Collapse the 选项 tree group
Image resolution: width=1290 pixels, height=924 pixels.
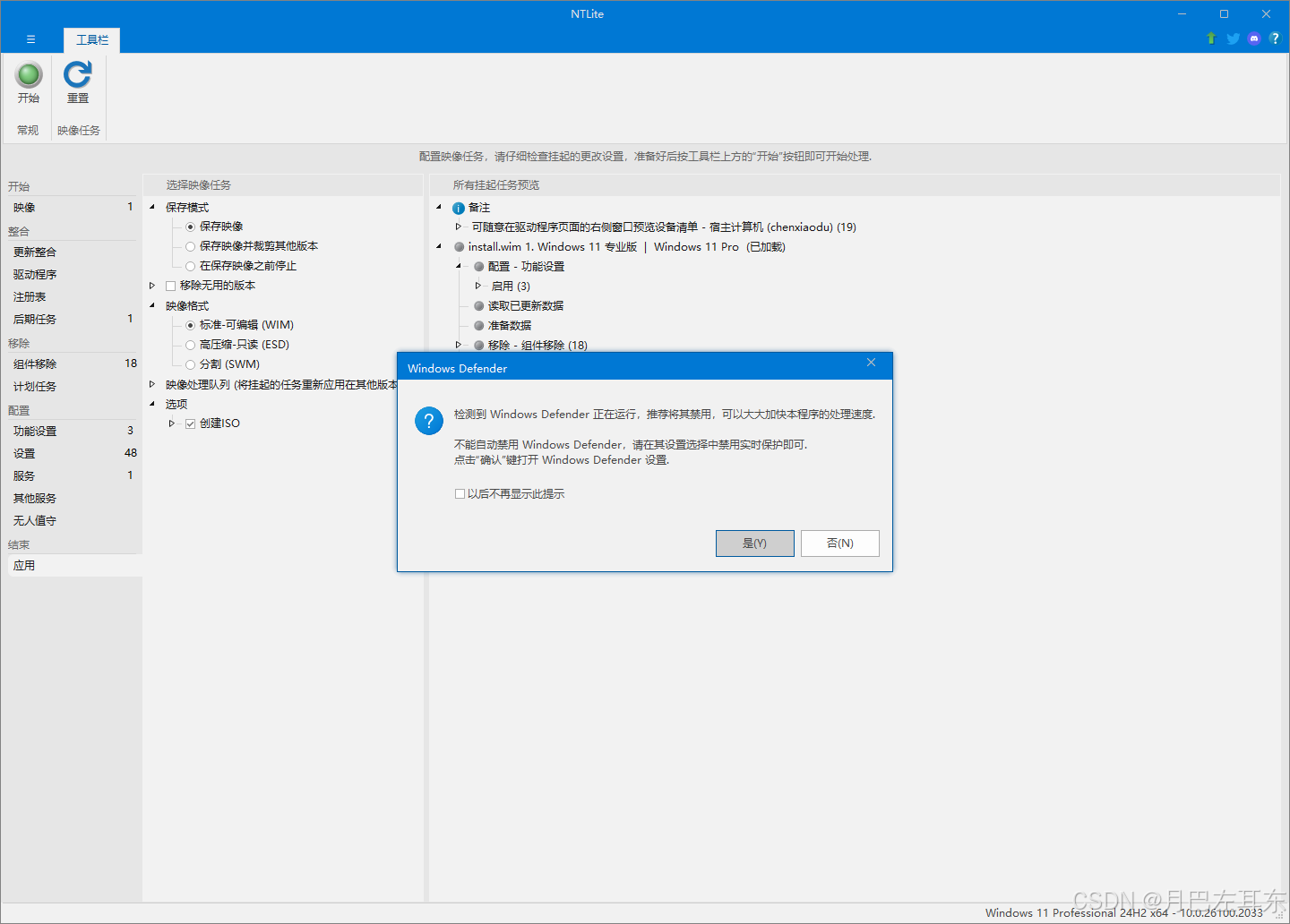click(152, 404)
